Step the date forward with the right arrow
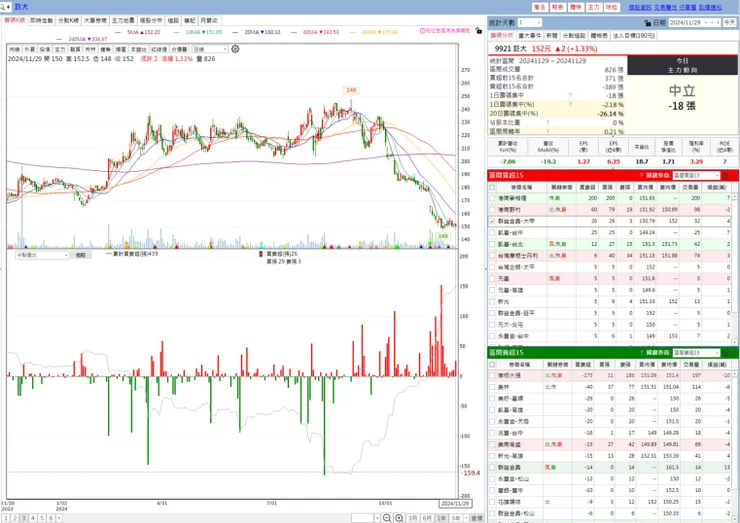 pyautogui.click(x=718, y=23)
